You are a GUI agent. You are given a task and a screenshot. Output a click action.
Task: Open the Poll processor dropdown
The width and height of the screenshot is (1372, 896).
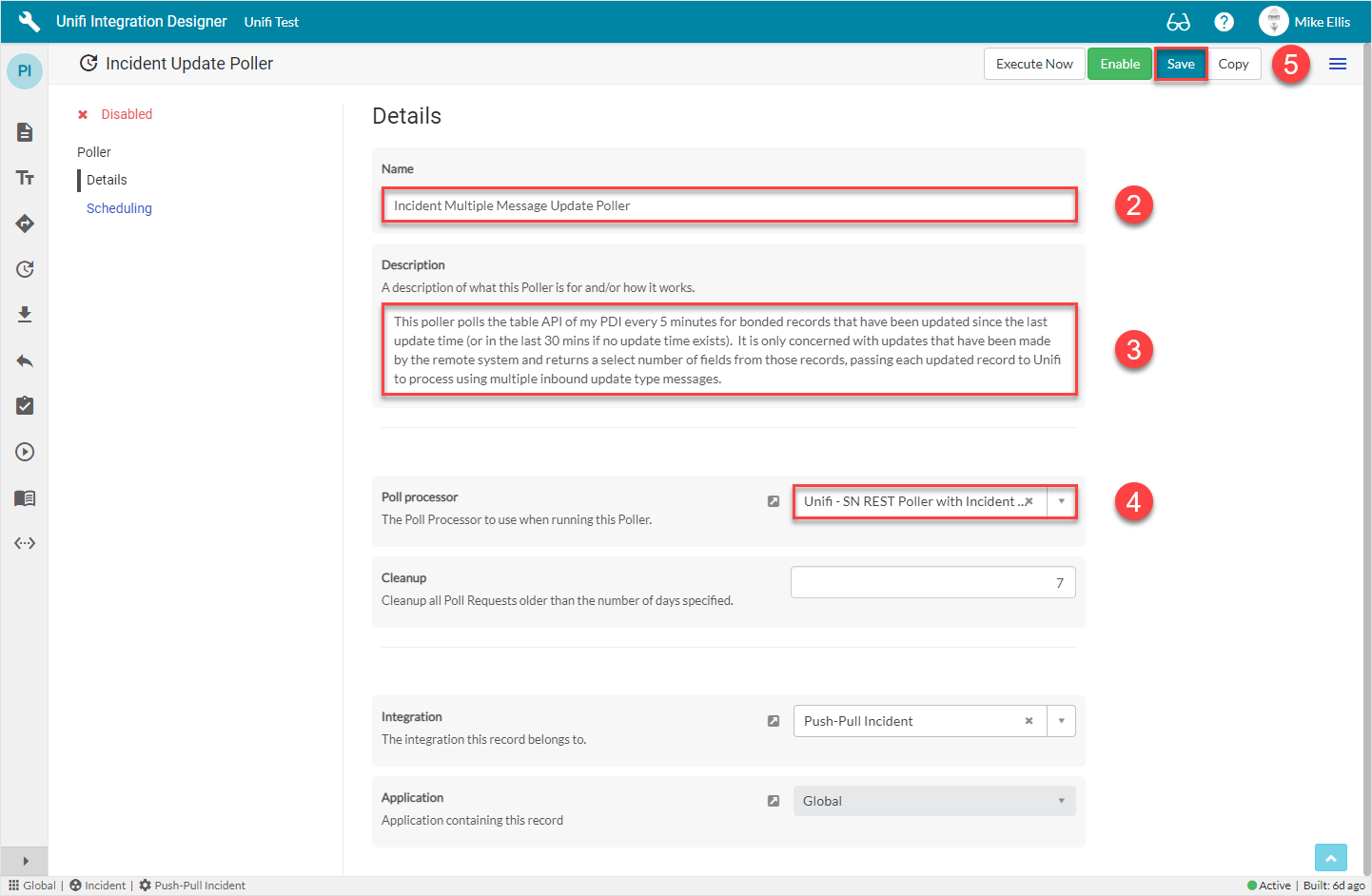[1060, 501]
